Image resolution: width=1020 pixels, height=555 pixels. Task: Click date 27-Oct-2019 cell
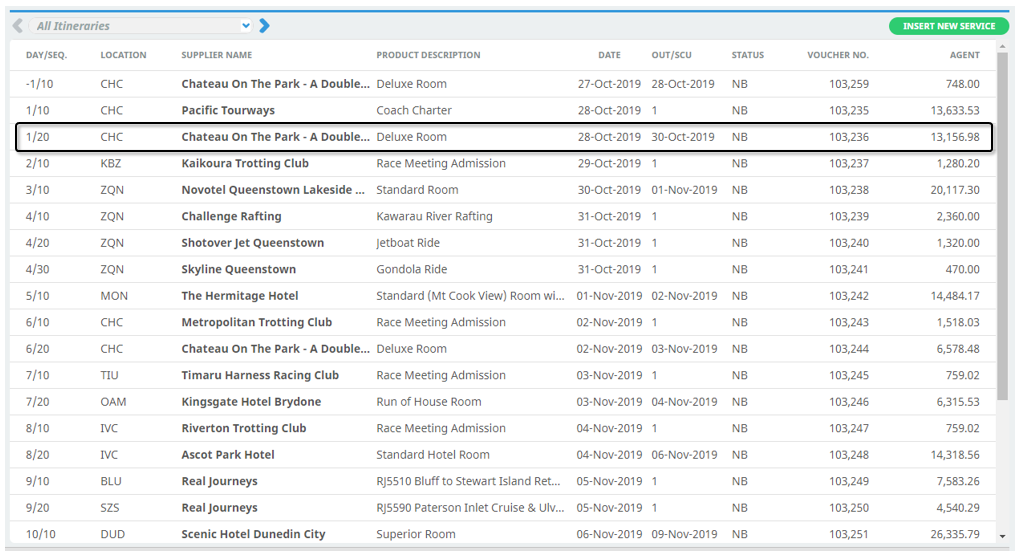pos(610,84)
